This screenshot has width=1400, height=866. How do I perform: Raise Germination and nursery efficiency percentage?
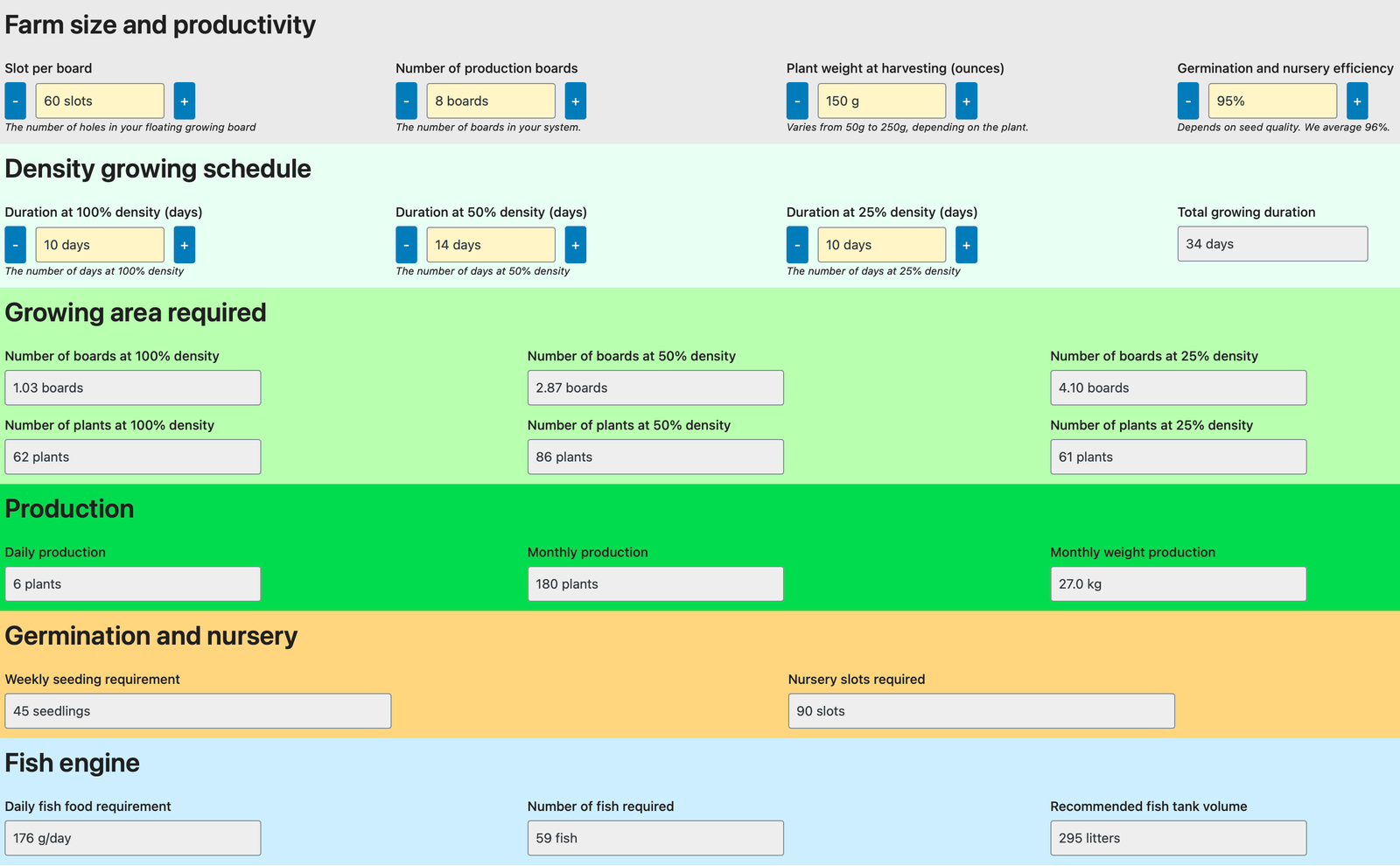click(x=1356, y=101)
